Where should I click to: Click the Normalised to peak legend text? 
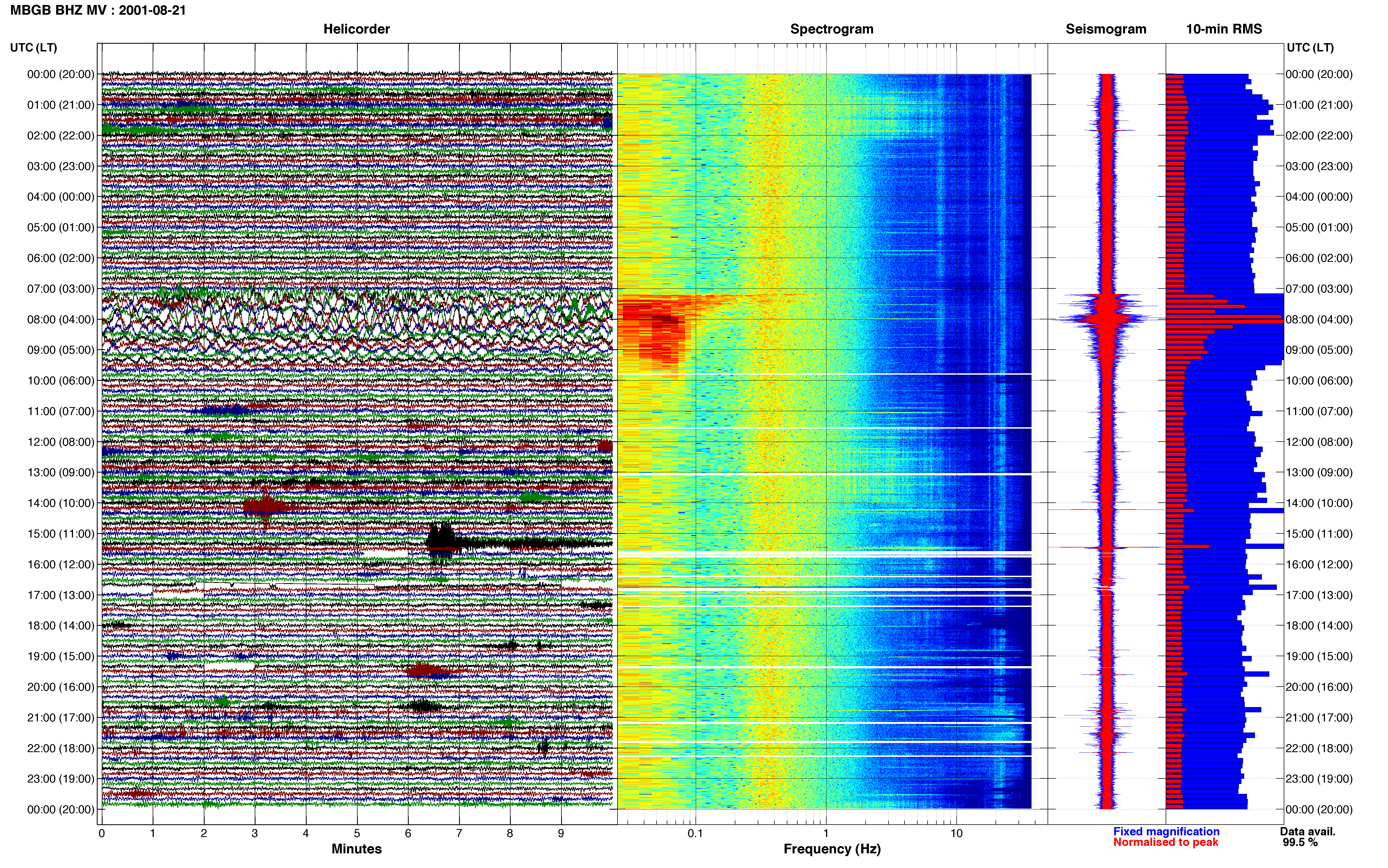point(1166,842)
